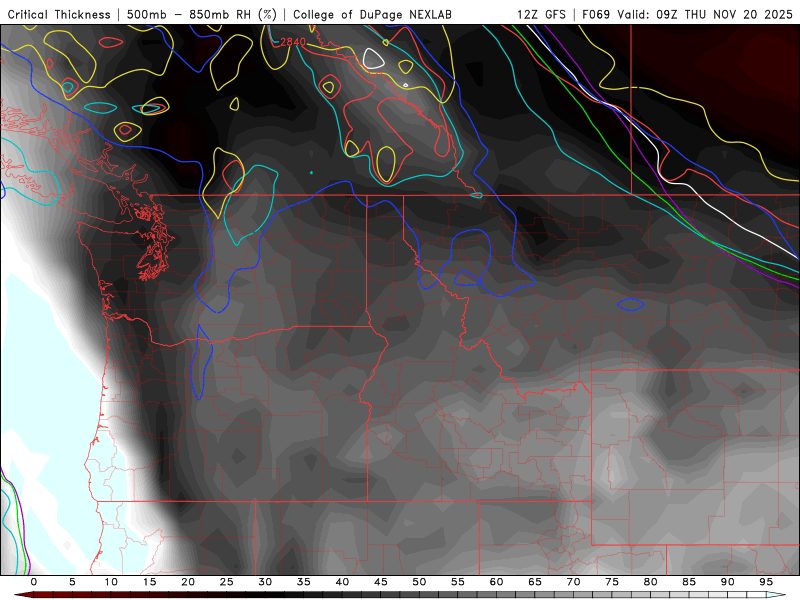The image size is (800, 600).
Task: Click the "10" tick on the humidity scale
Action: (x=111, y=582)
